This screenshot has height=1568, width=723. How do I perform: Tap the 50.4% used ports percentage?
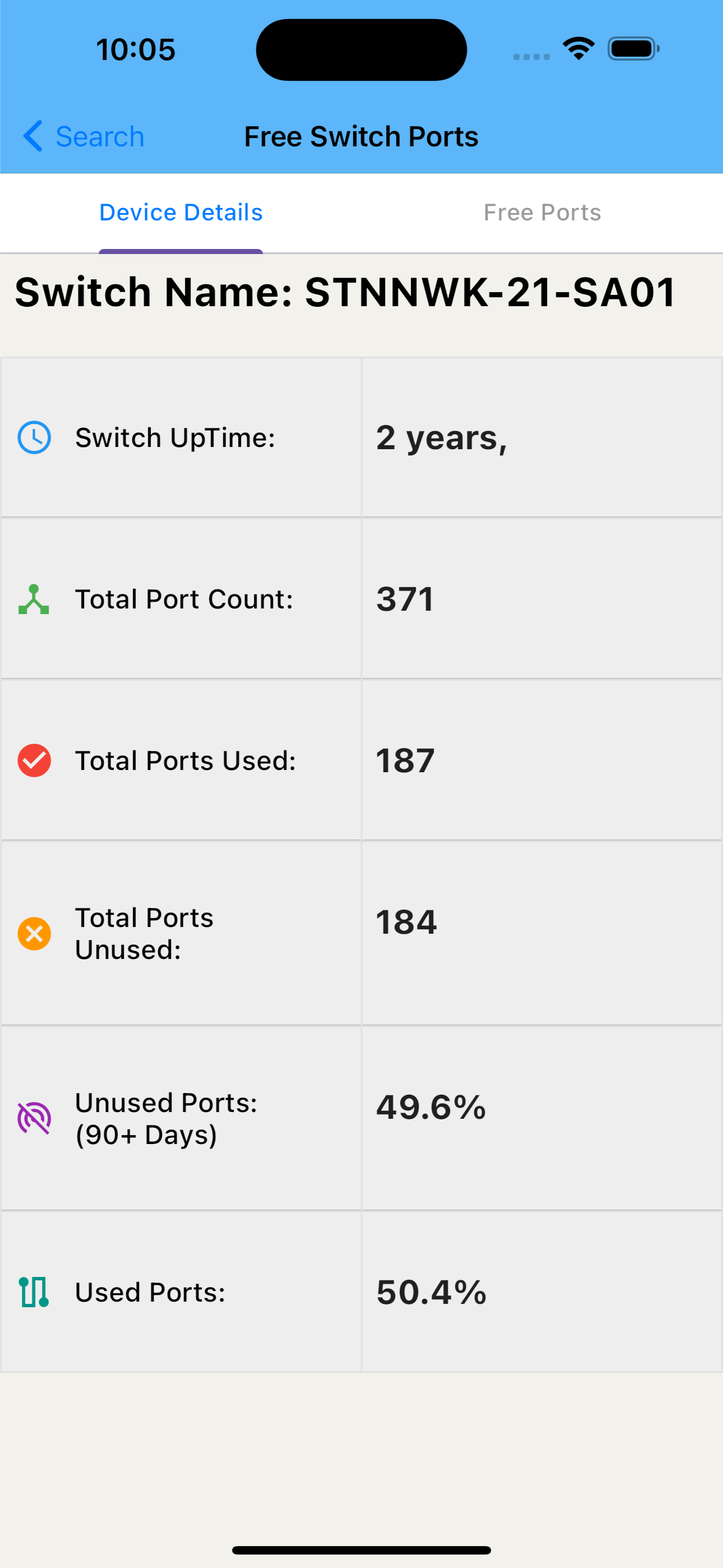pyautogui.click(x=431, y=1292)
